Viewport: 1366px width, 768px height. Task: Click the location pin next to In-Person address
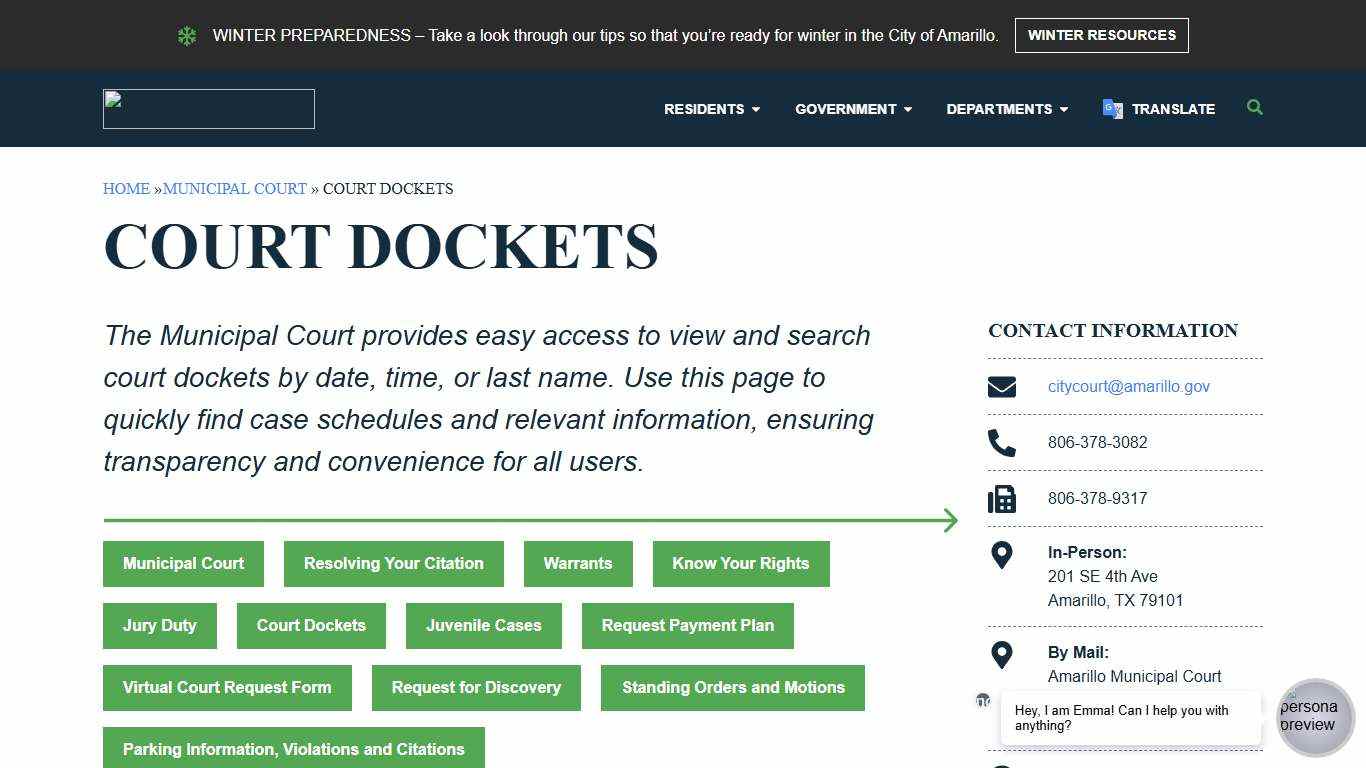(x=1002, y=555)
